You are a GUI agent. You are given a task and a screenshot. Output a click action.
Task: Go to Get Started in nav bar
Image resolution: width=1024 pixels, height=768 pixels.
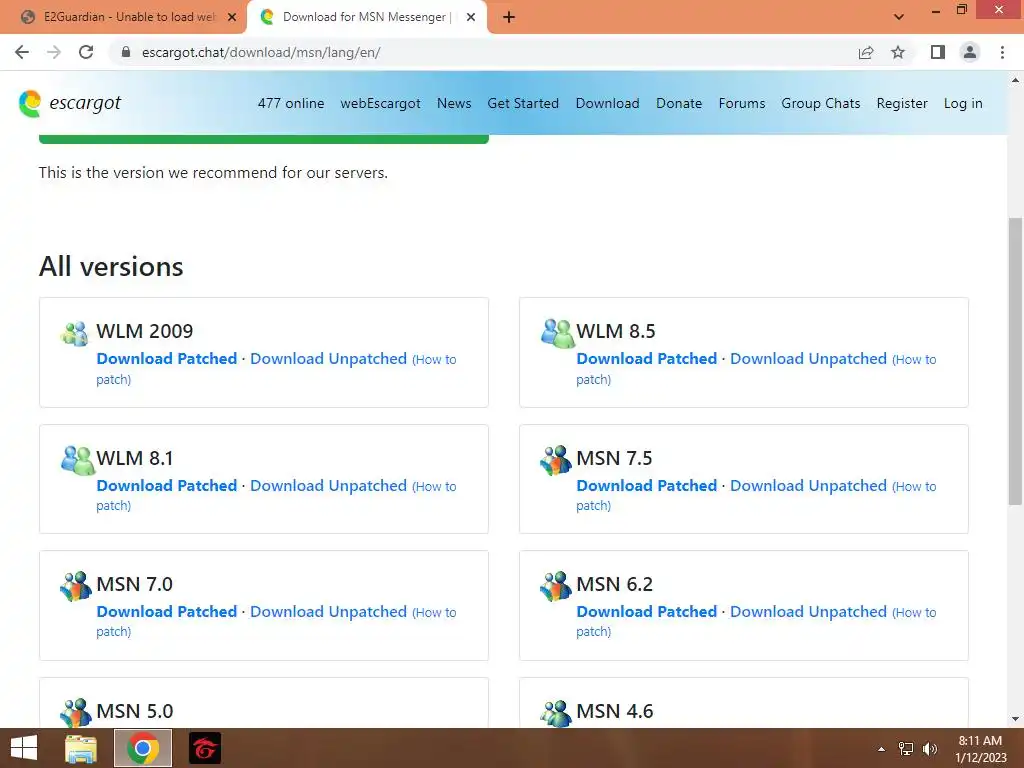tap(523, 103)
